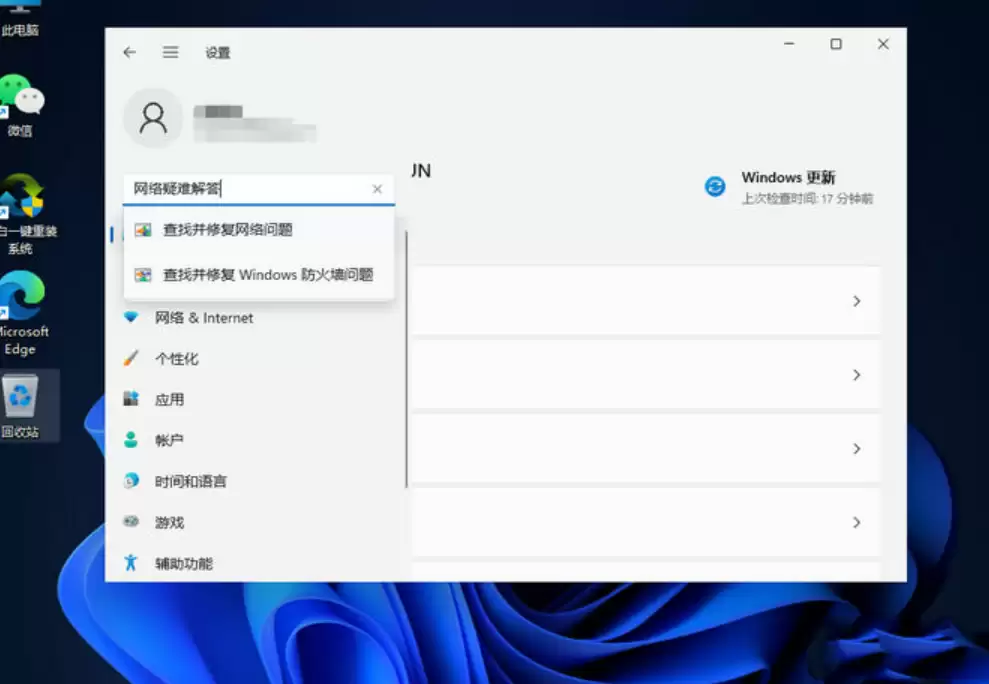Screen dimensions: 989x684
Task: Click the user account avatar picture
Action: [154, 117]
